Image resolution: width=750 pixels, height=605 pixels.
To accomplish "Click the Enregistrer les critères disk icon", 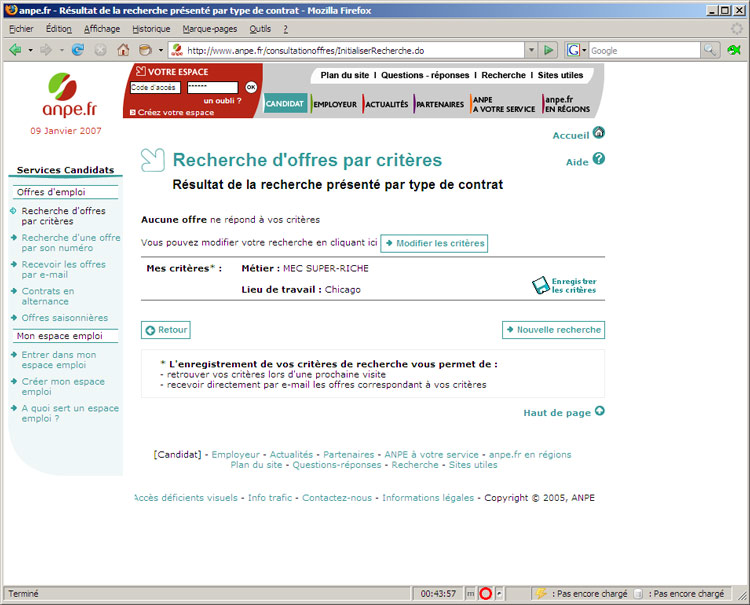I will coord(540,286).
